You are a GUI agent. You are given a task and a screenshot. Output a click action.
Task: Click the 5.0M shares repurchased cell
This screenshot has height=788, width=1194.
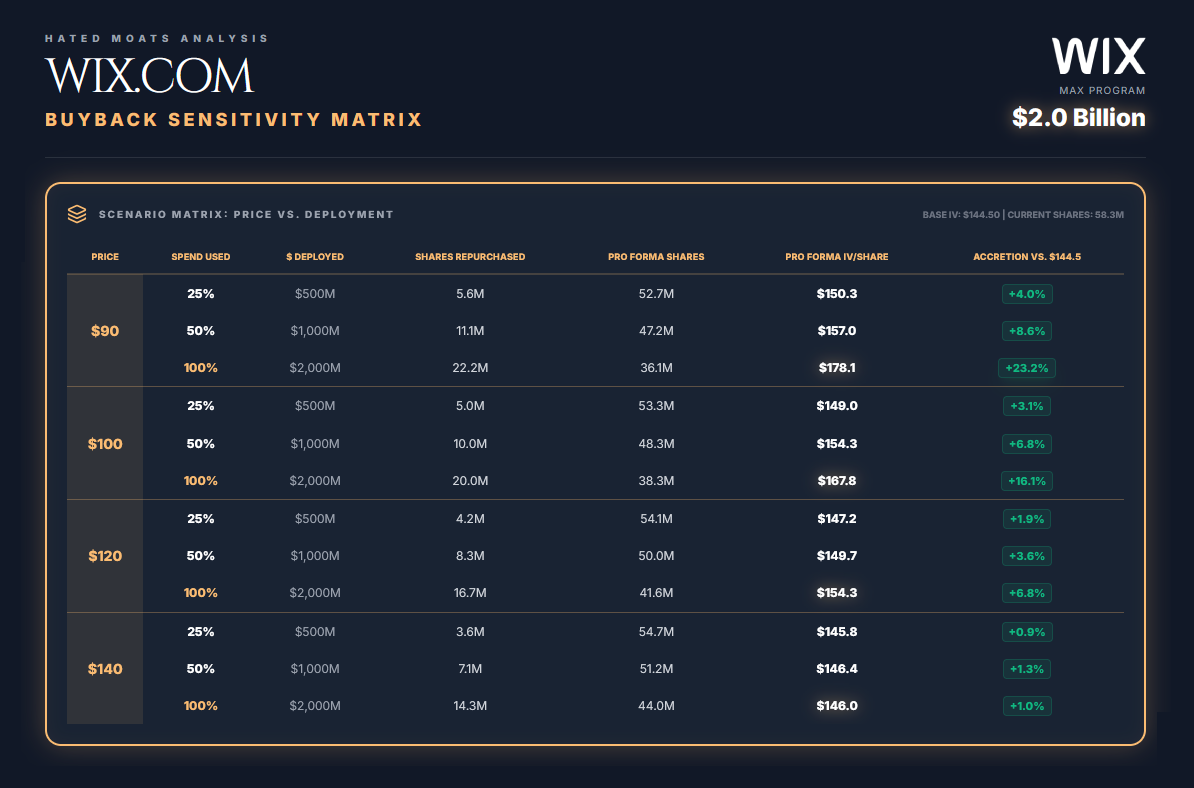(x=470, y=406)
